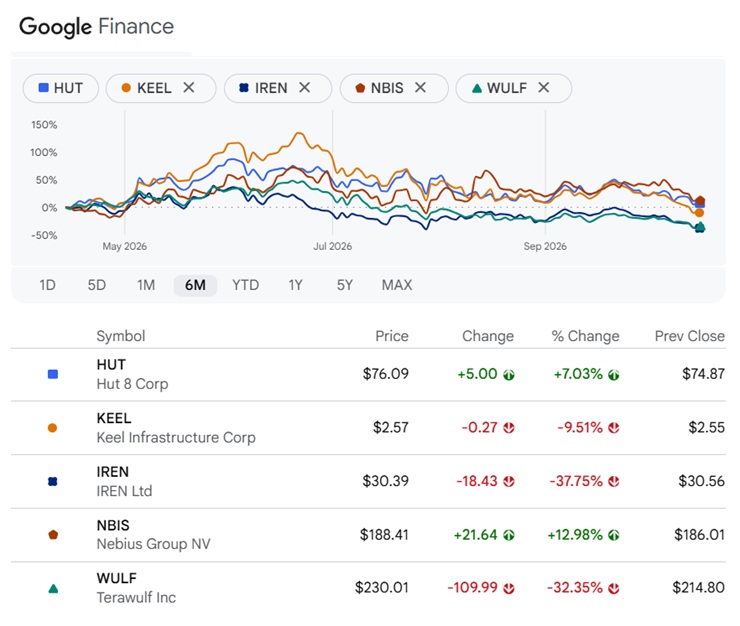The height and width of the screenshot is (626, 740).
Task: Click the brown pentagon marker in NBIS row
Action: click(x=53, y=535)
